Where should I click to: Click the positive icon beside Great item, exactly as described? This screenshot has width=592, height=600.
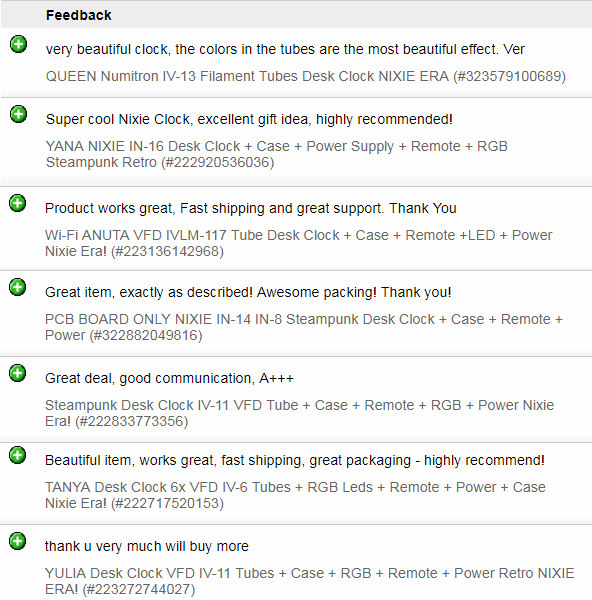pos(18,287)
